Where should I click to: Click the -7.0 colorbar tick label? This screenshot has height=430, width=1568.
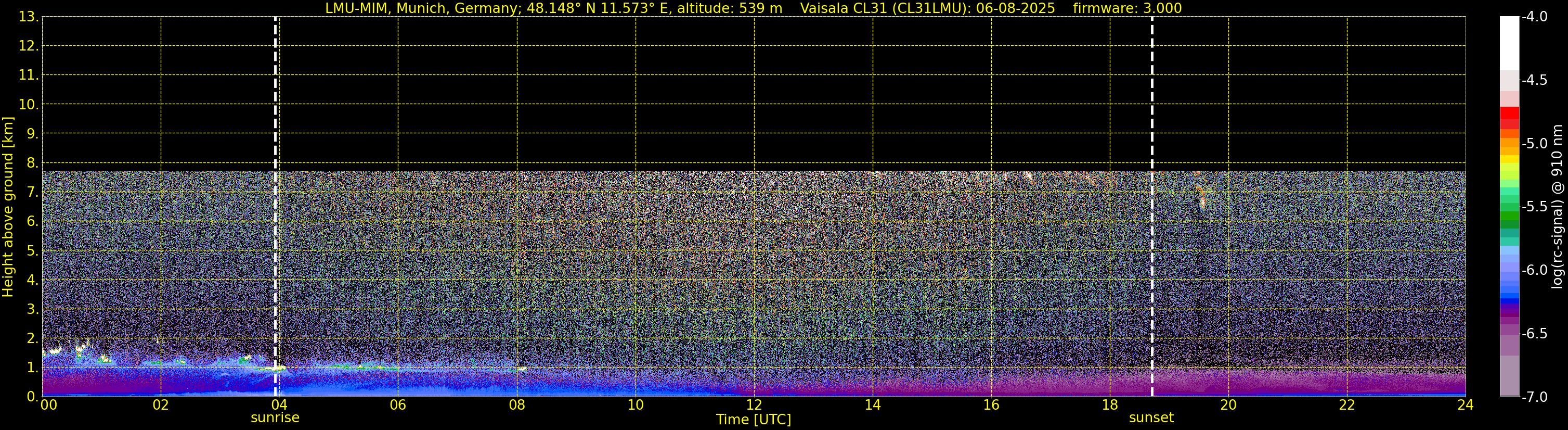point(1534,397)
